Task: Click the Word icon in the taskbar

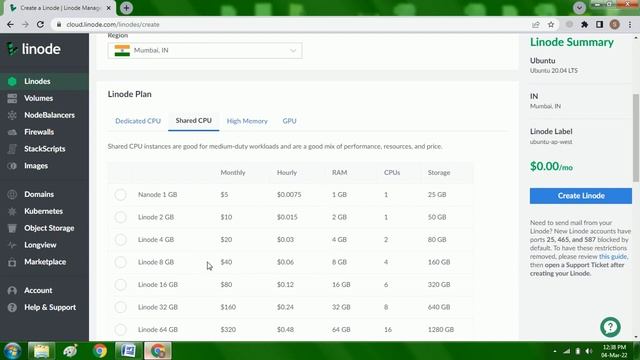Action: (128, 351)
